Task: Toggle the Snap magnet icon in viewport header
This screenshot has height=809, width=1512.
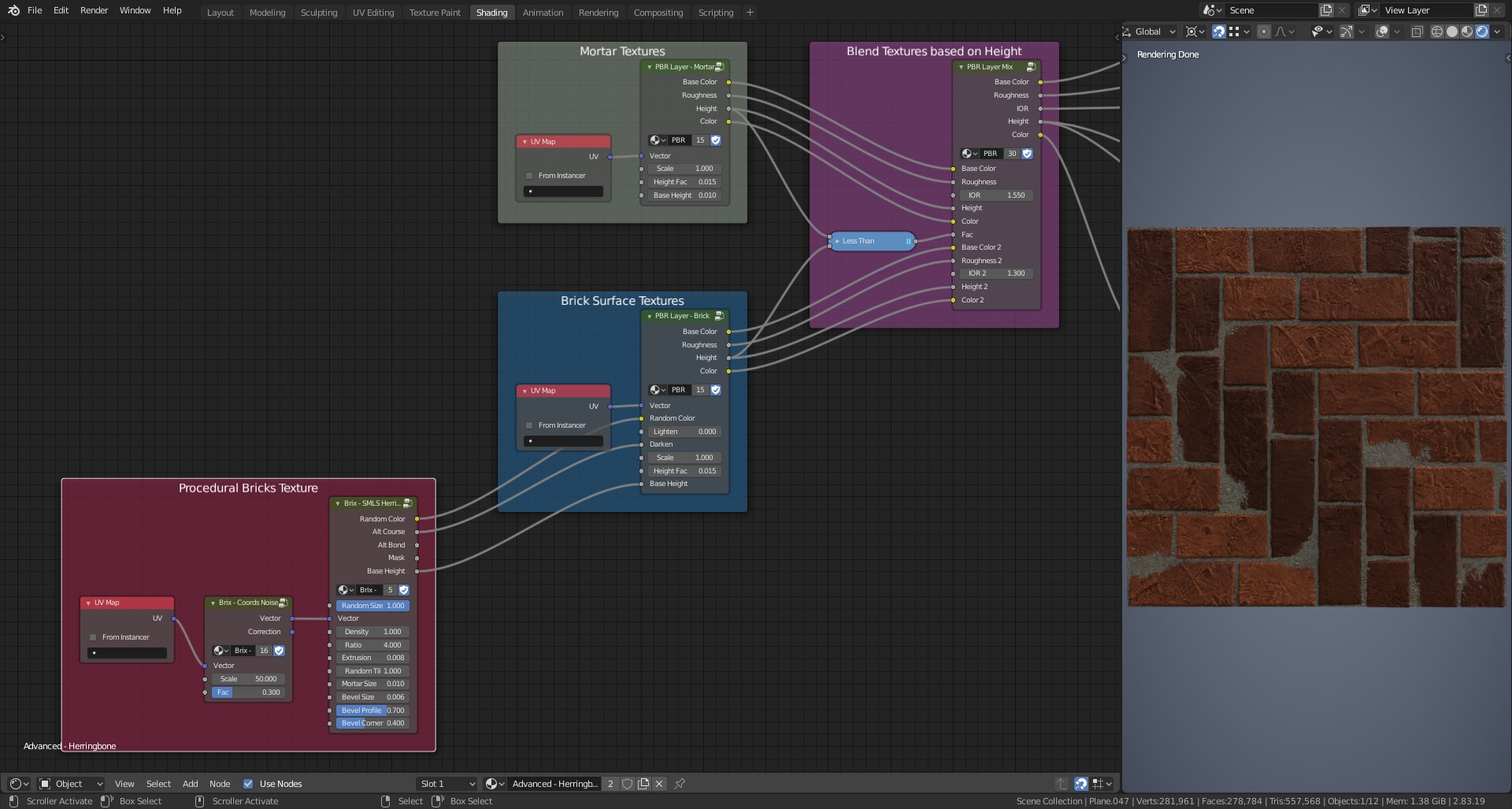Action: 1219,32
